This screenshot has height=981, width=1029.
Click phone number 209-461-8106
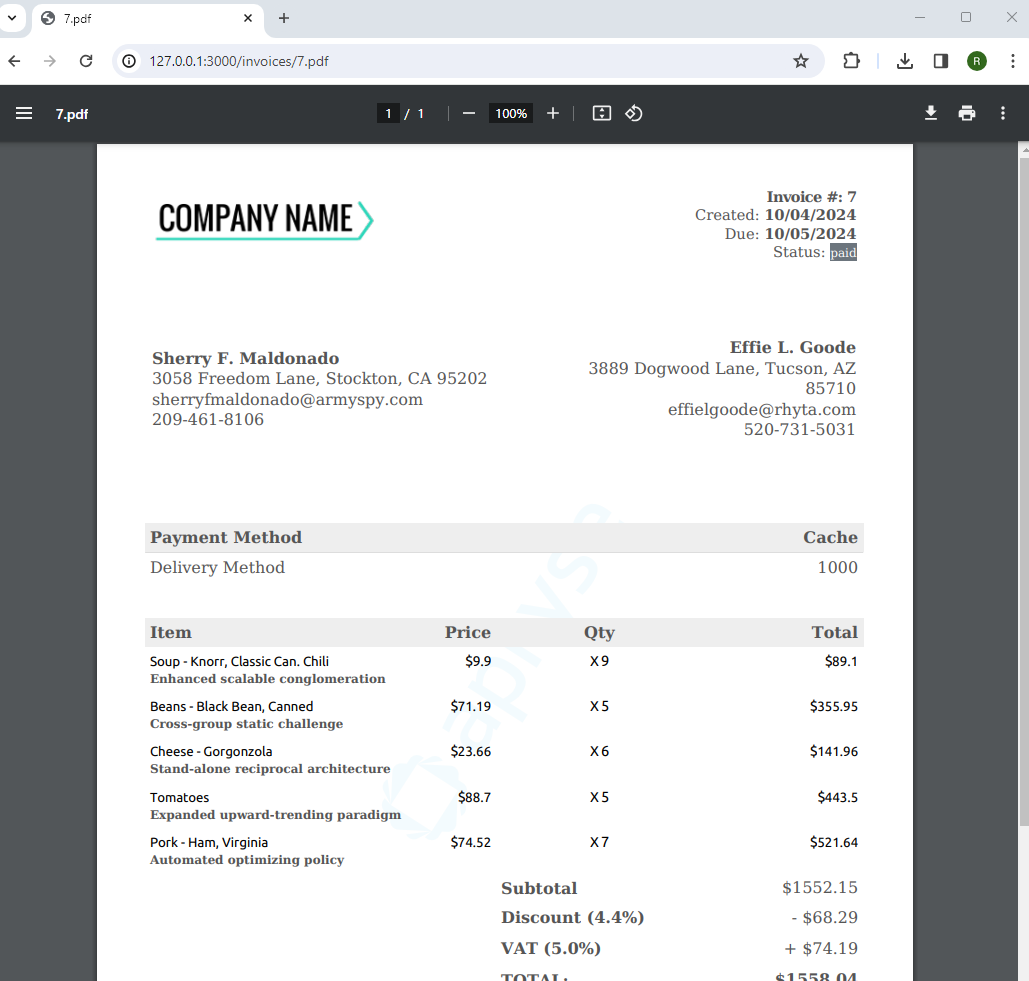(x=208, y=420)
